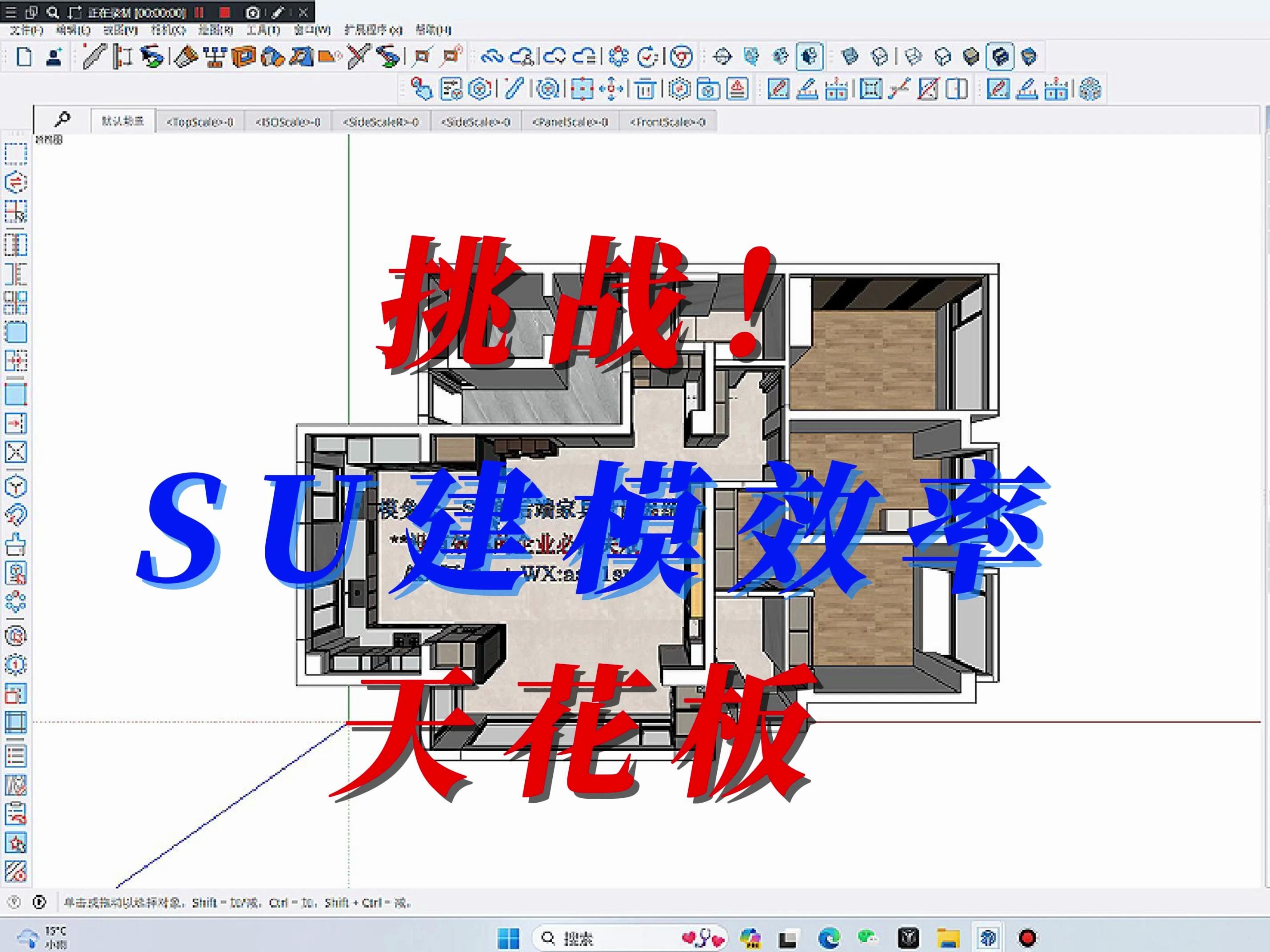Image resolution: width=1270 pixels, height=952 pixels.
Task: Activate the scissors/cut tool in the main toolbar
Action: pyautogui.click(x=358, y=56)
